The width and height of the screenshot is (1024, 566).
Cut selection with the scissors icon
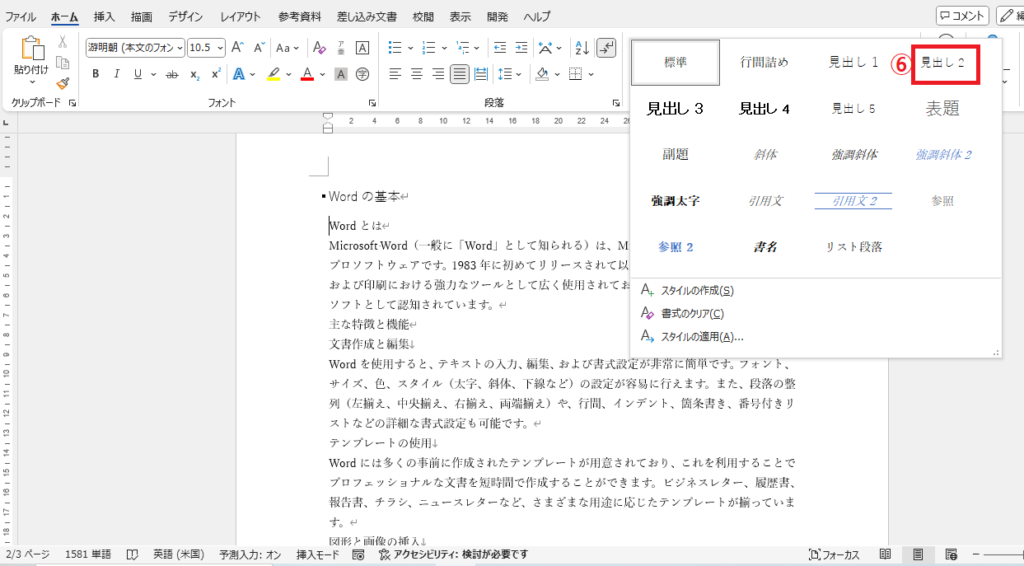pyautogui.click(x=63, y=42)
